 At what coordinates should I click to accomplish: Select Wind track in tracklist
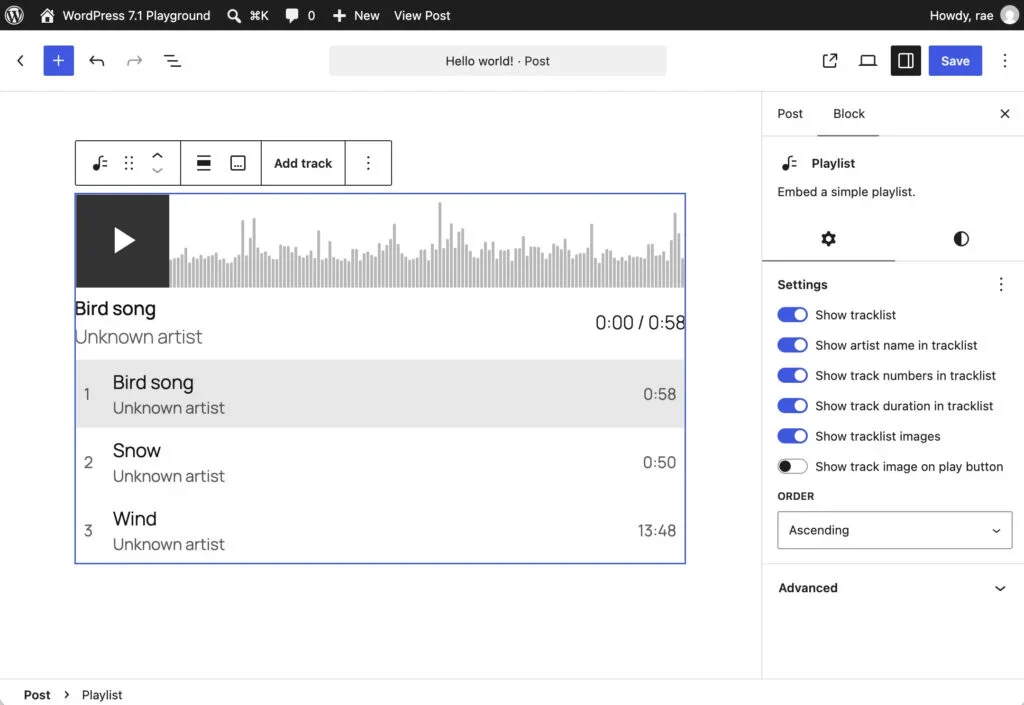tap(380, 530)
